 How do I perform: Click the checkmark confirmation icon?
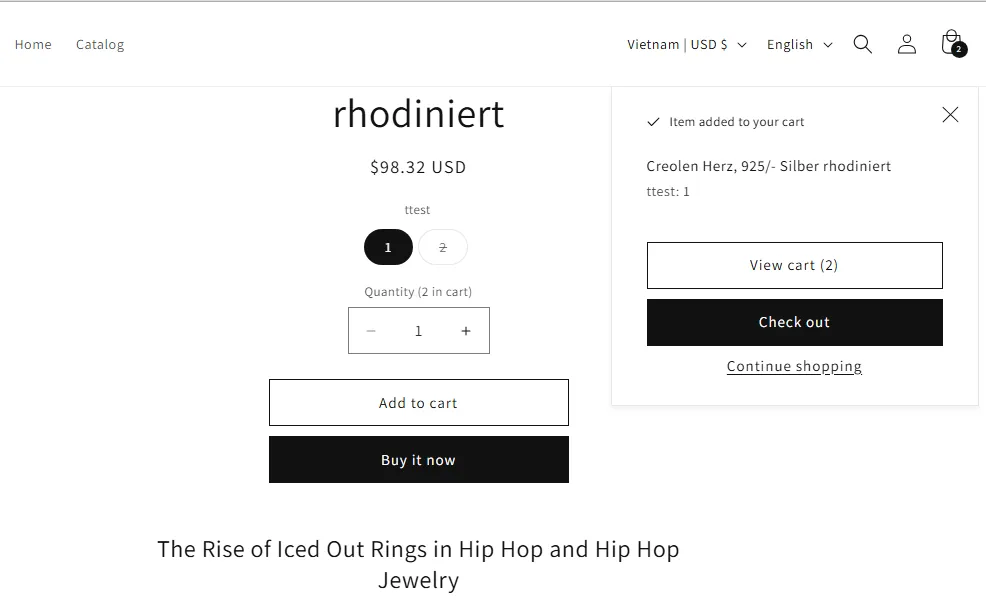[x=651, y=121]
